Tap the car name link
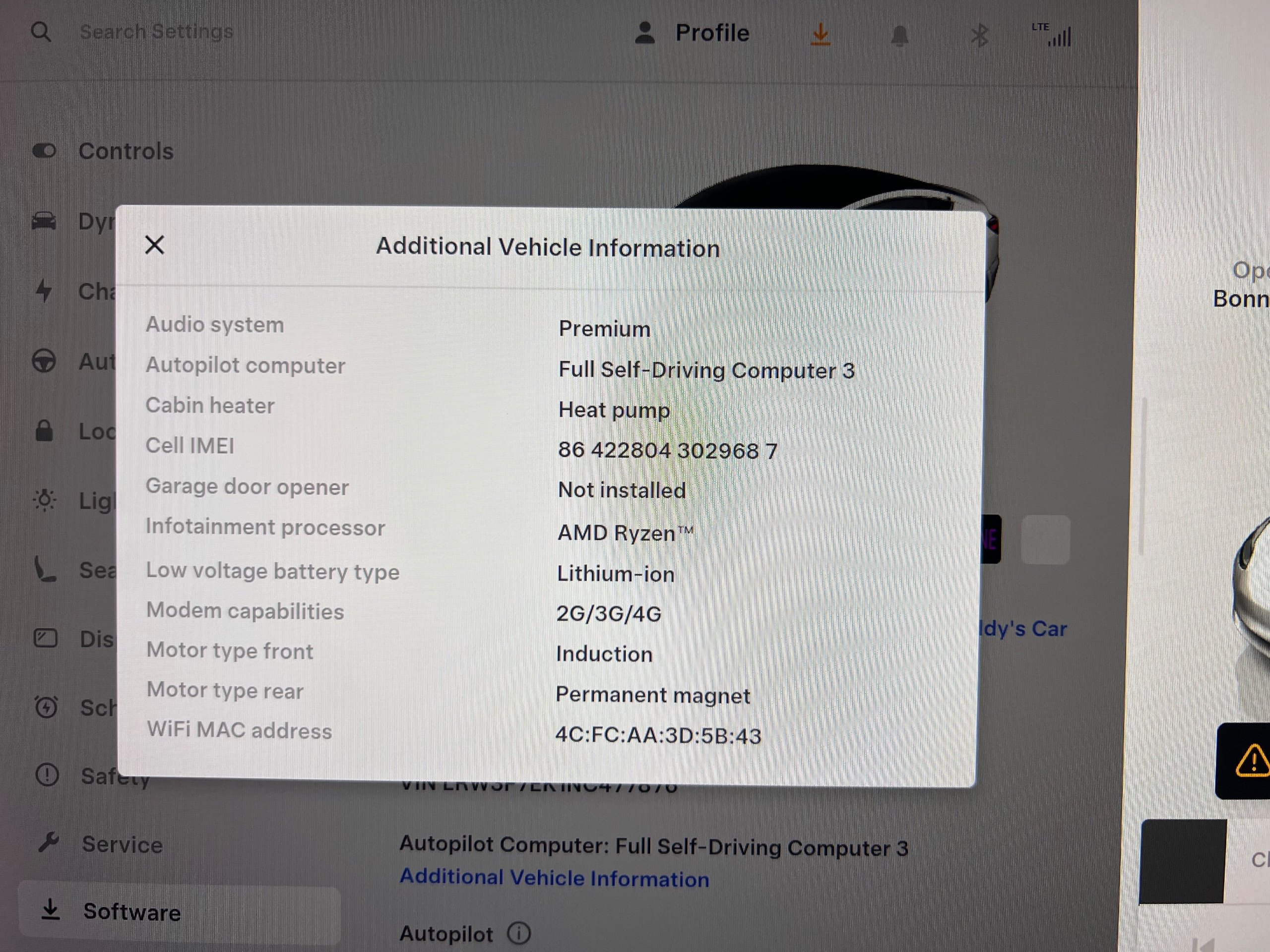 pos(1023,628)
